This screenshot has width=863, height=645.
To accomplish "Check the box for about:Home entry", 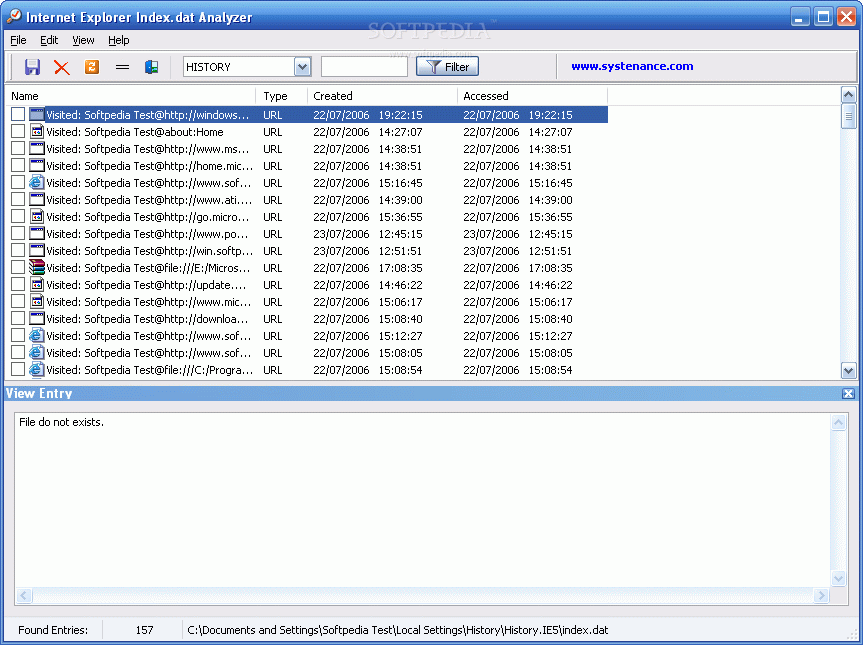I will point(18,132).
